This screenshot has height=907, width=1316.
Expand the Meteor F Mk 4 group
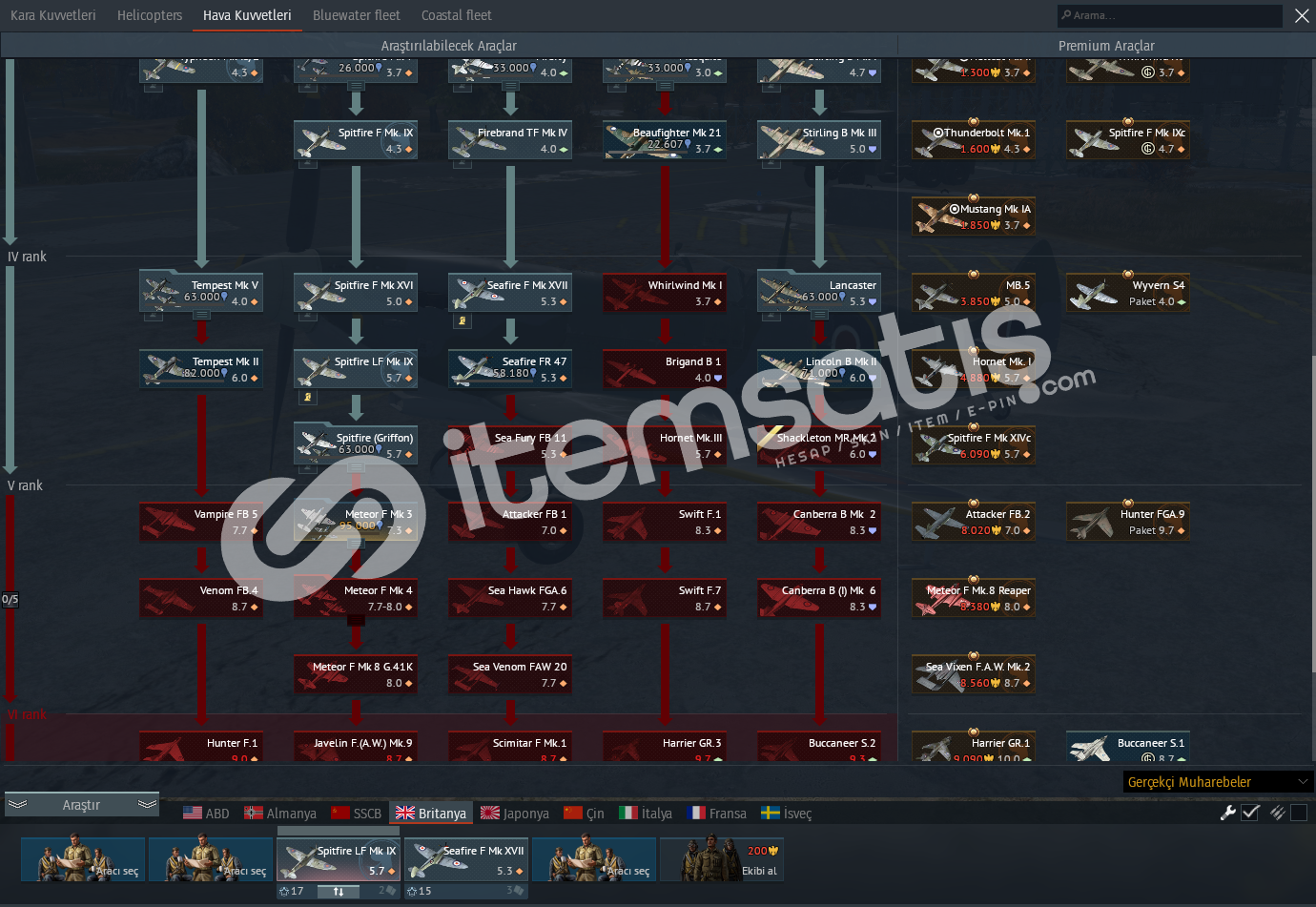[356, 621]
